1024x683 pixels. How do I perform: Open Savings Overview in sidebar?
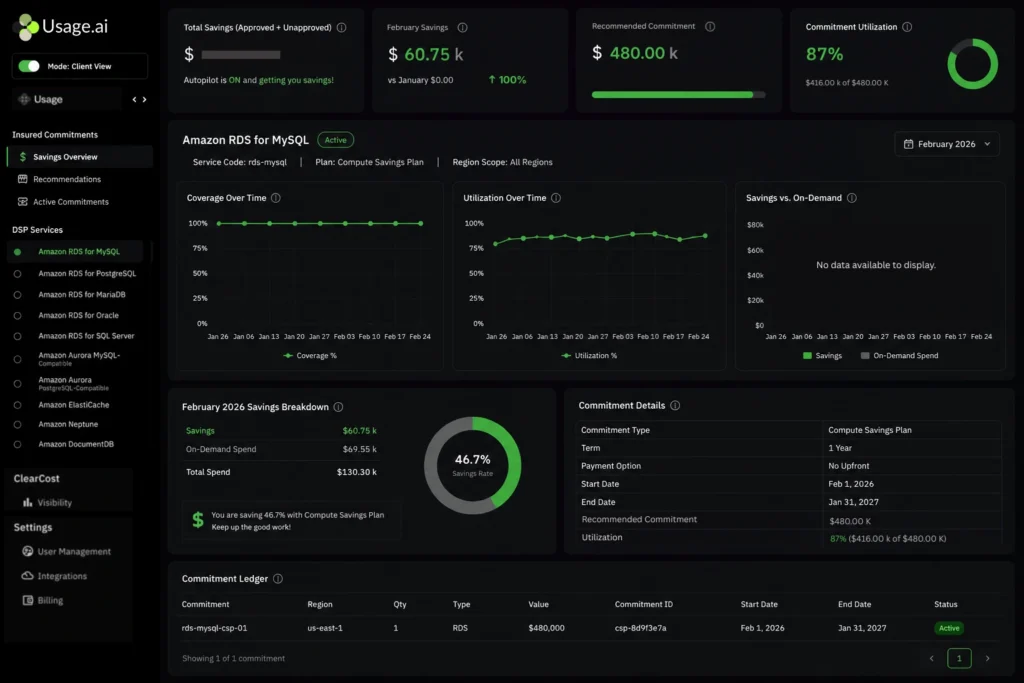coord(80,157)
